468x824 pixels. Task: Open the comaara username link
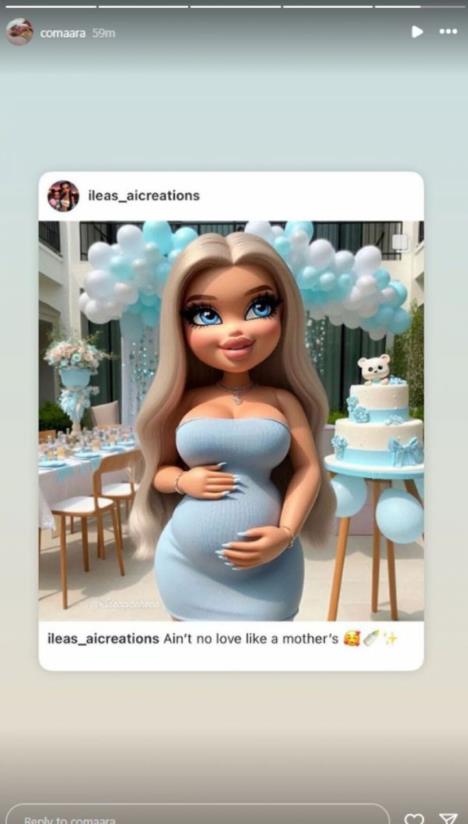point(63,33)
